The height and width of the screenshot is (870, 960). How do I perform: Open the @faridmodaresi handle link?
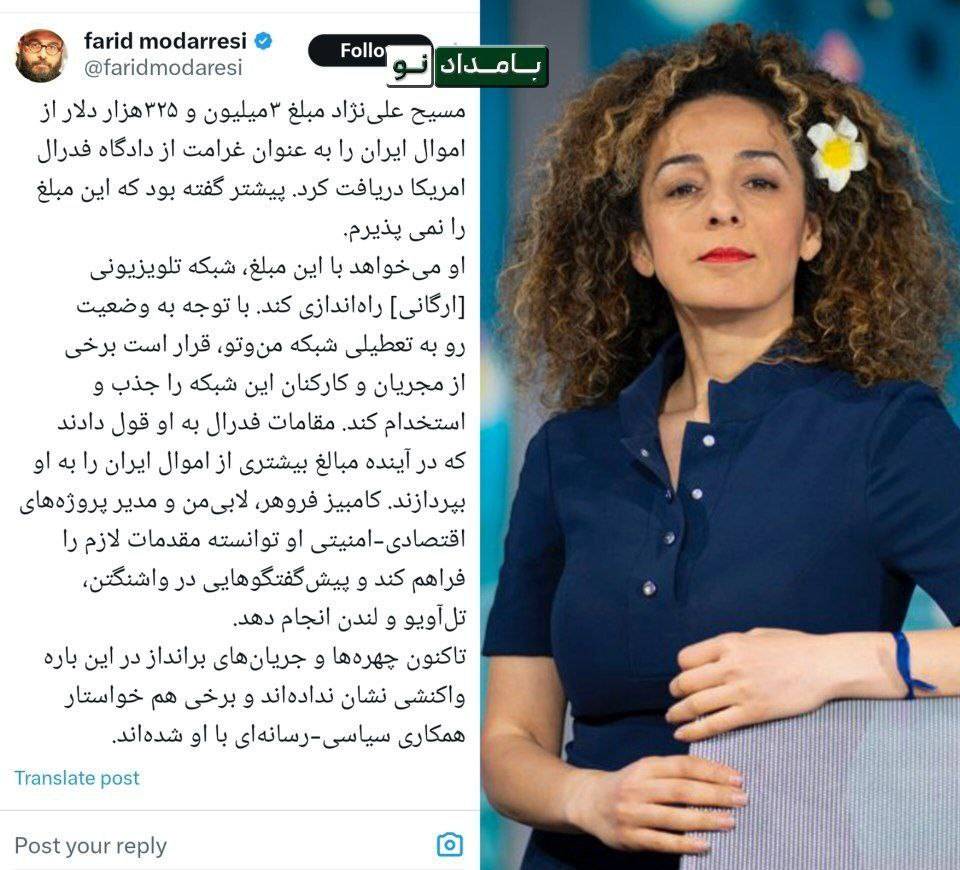[163, 67]
